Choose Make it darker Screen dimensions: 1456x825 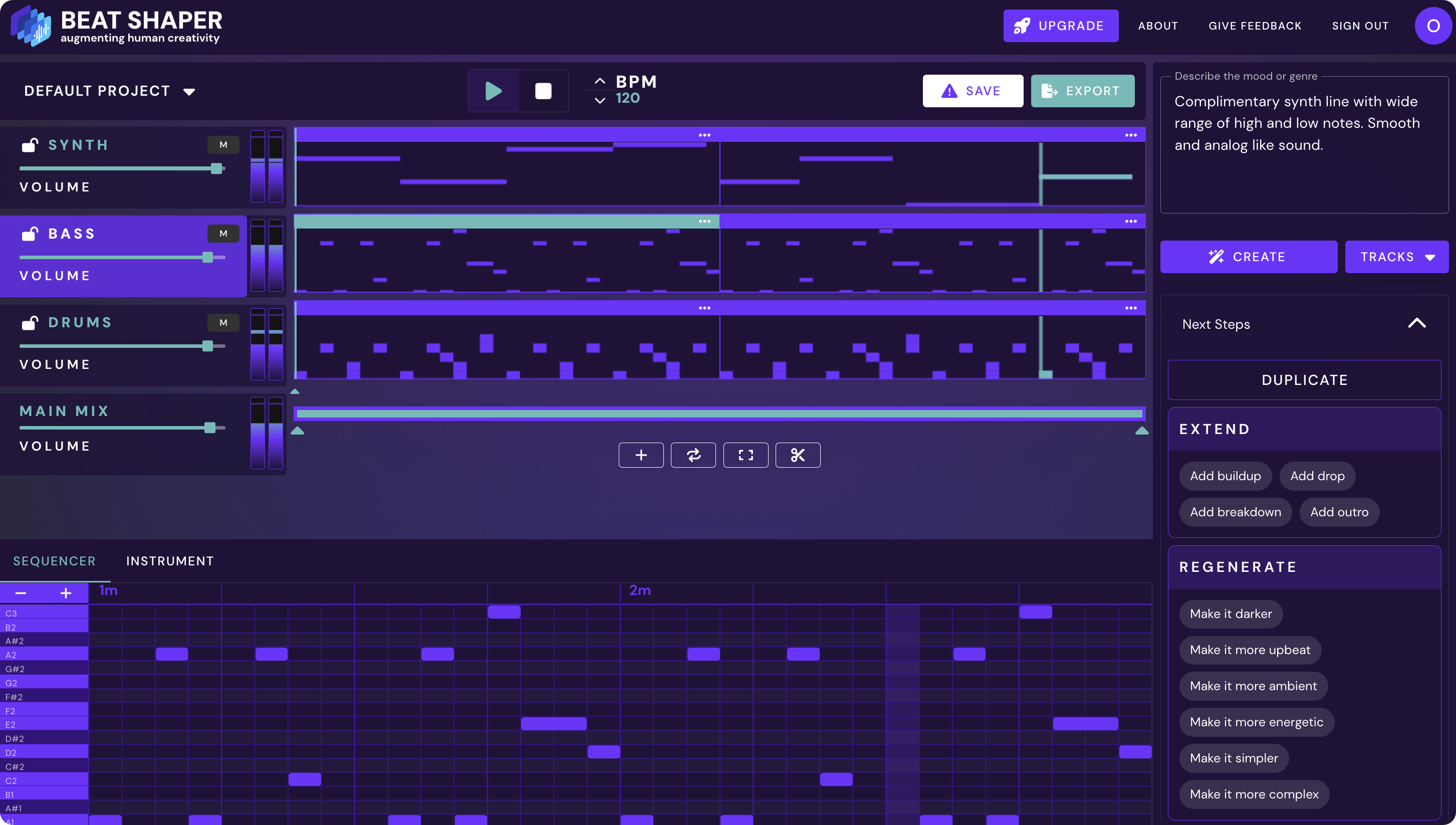point(1231,613)
